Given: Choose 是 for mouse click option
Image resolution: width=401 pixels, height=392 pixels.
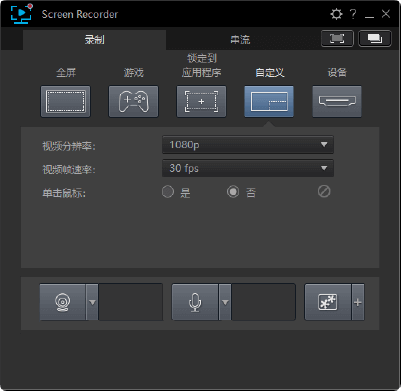Looking at the screenshot, I should click(x=168, y=192).
